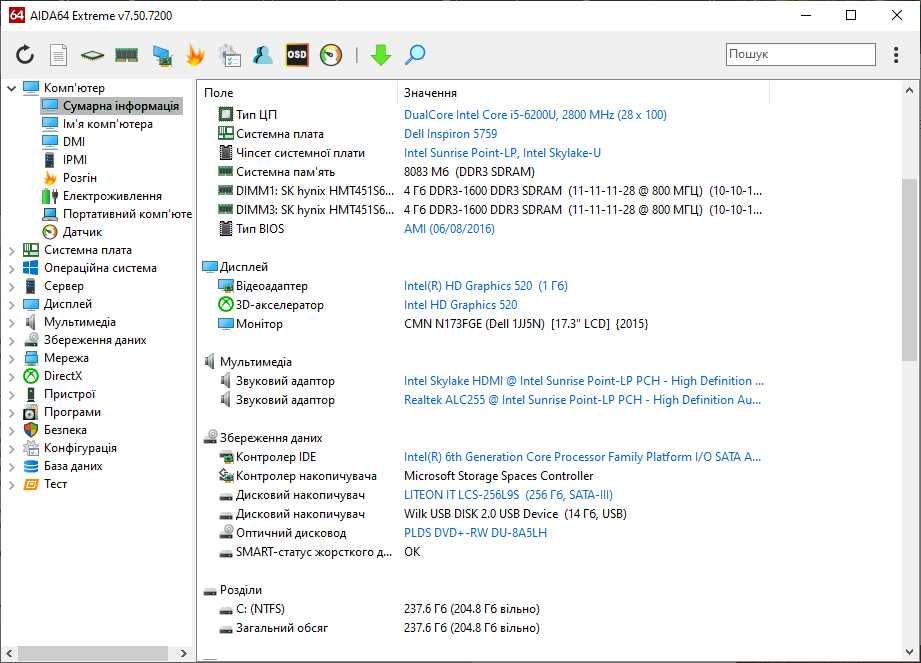Open Датчик sensor tree item
921x663 pixels.
(82, 232)
